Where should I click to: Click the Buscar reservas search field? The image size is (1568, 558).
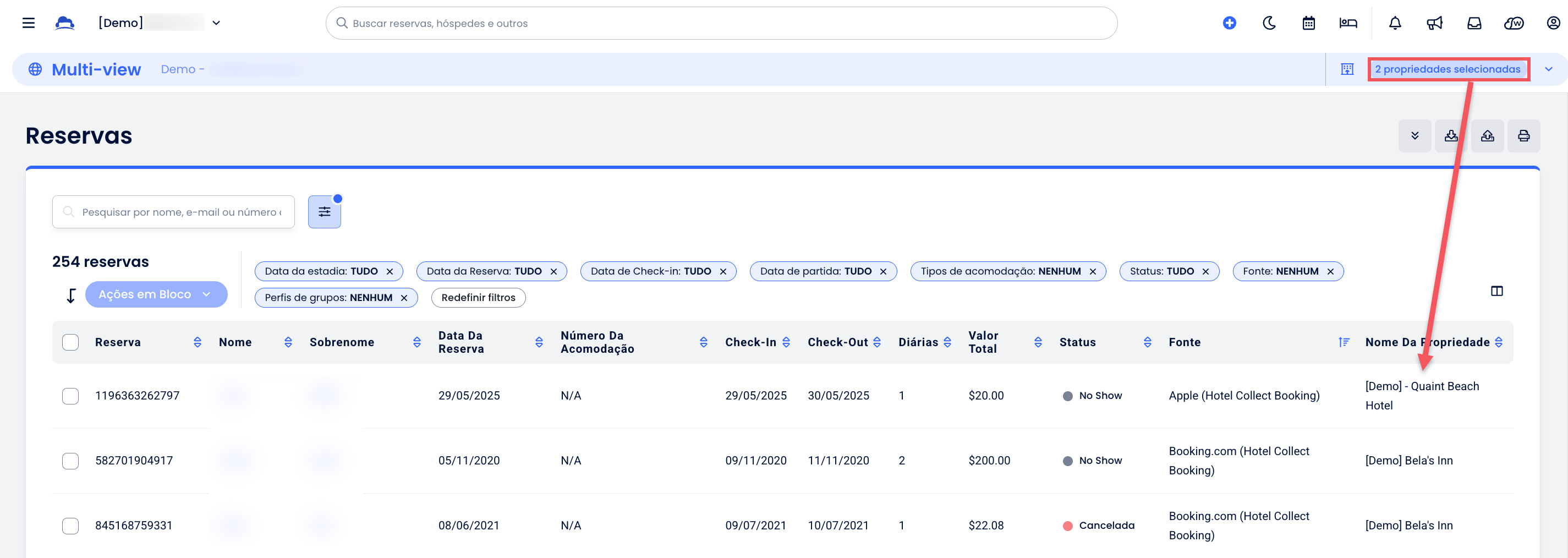coord(721,23)
